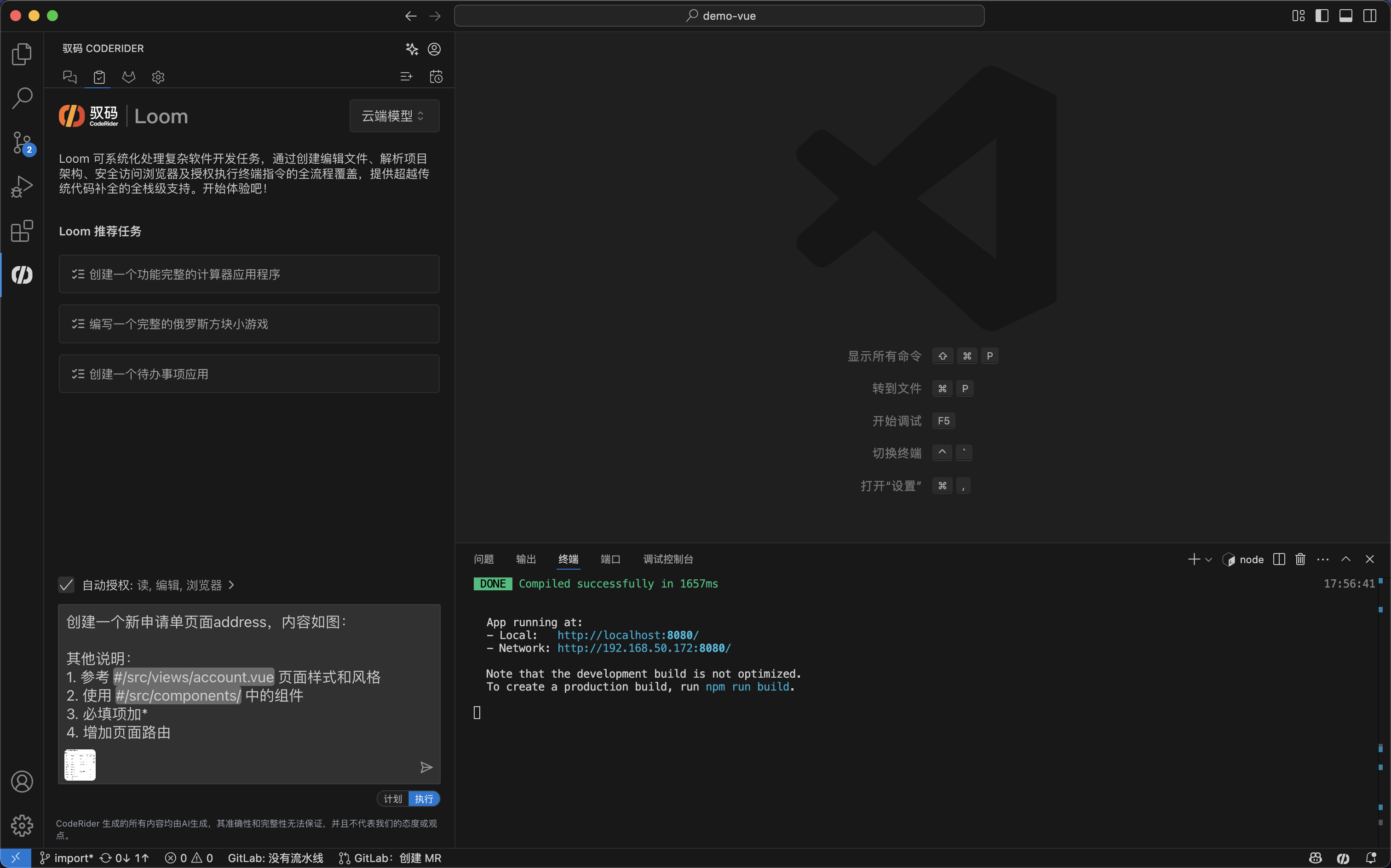The width and height of the screenshot is (1391, 868).
Task: Select the 创建一个待办事项应用 recommended task
Action: tap(249, 374)
